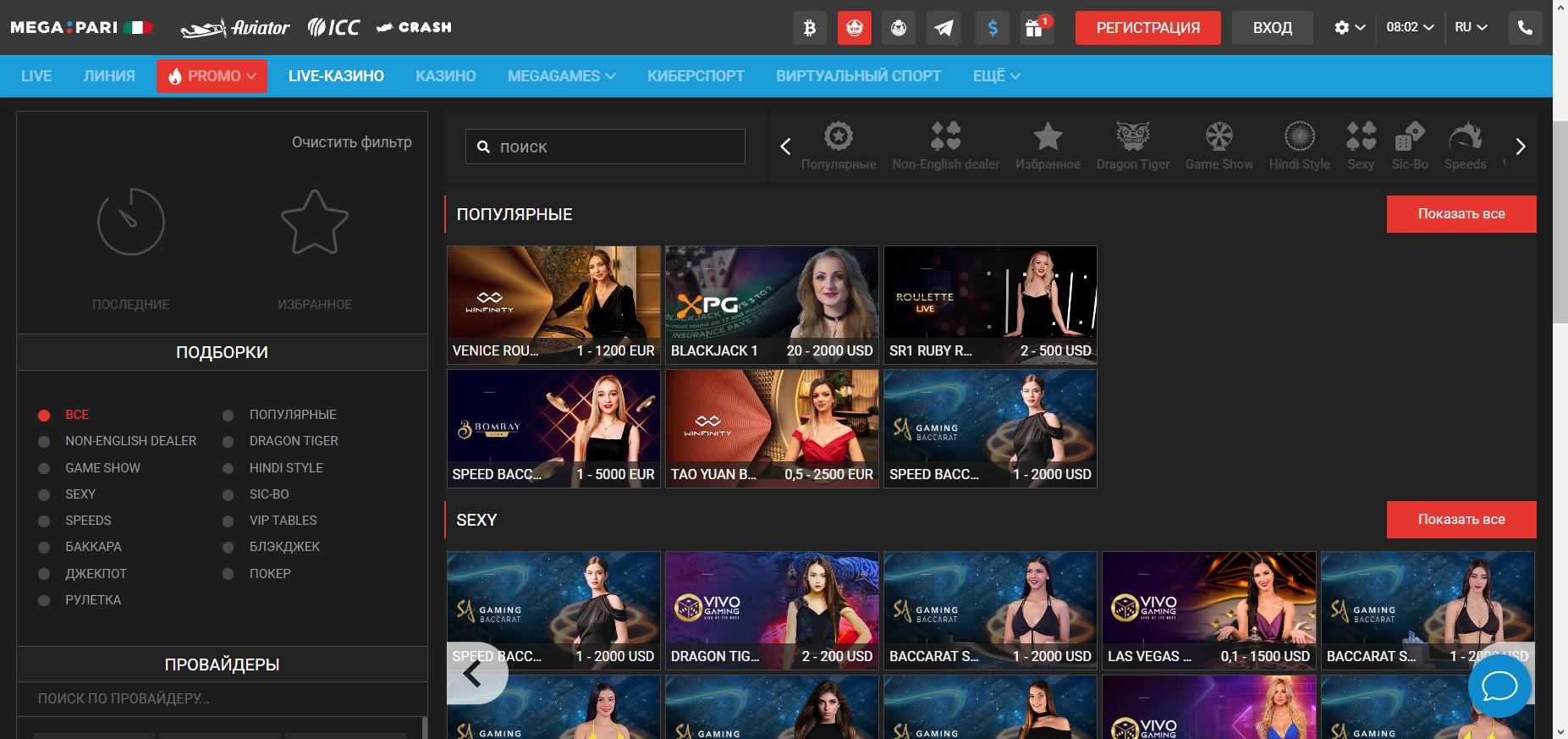Viewport: 1568px width, 739px height.
Task: Open the Crash game logo
Action: click(414, 27)
